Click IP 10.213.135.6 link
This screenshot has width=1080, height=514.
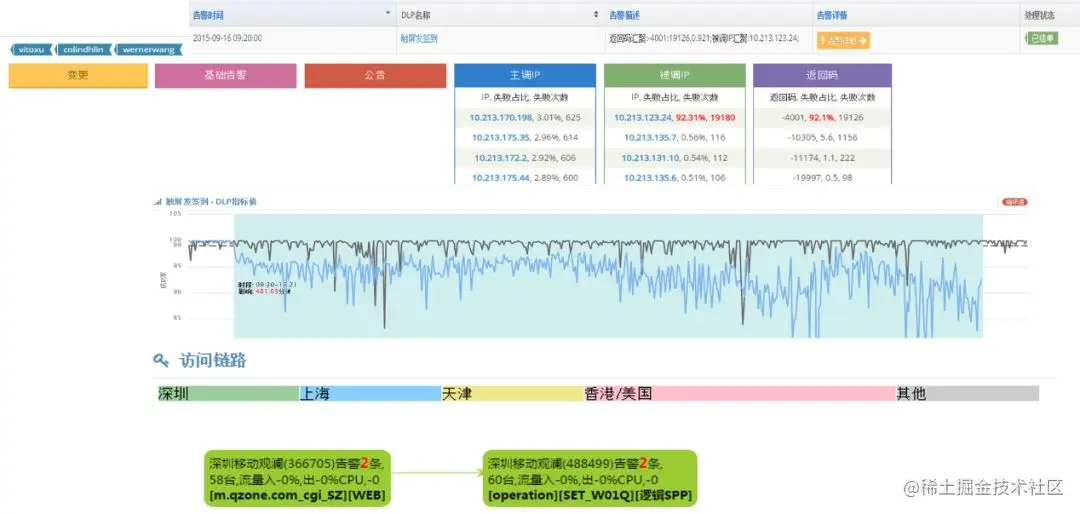pyautogui.click(x=650, y=178)
